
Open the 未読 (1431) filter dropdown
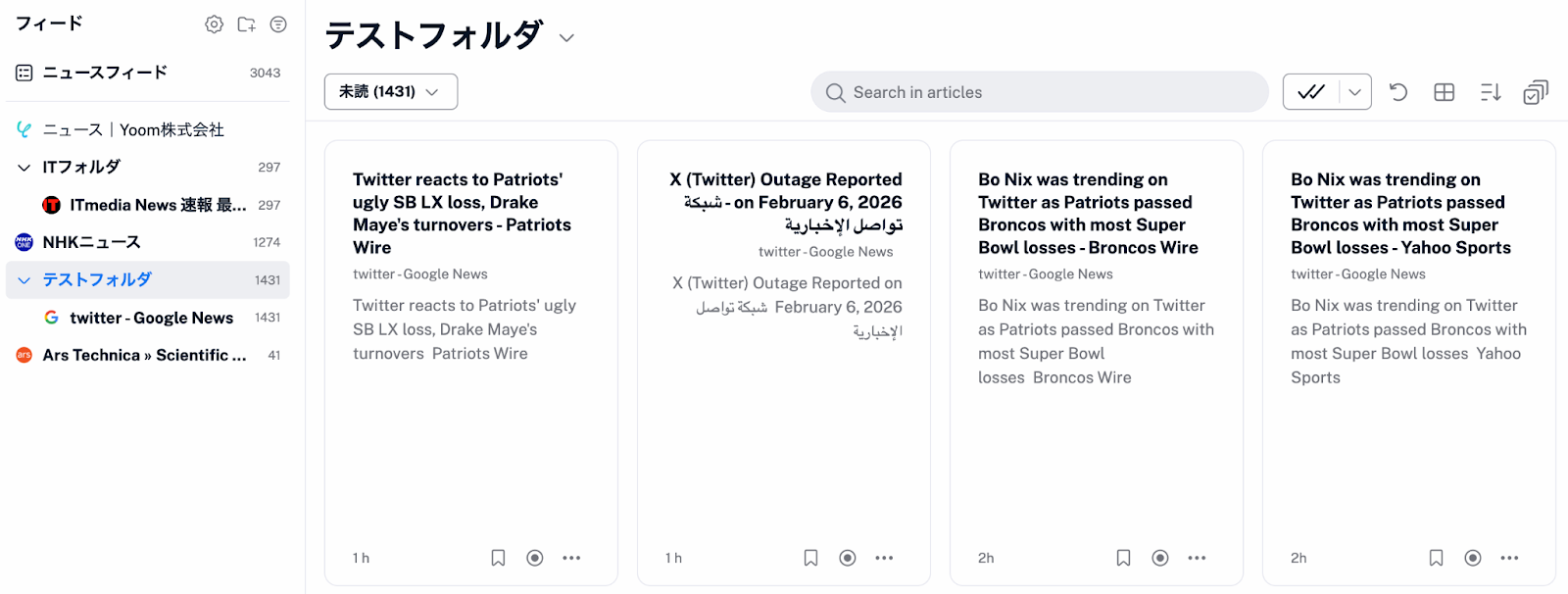pos(390,92)
